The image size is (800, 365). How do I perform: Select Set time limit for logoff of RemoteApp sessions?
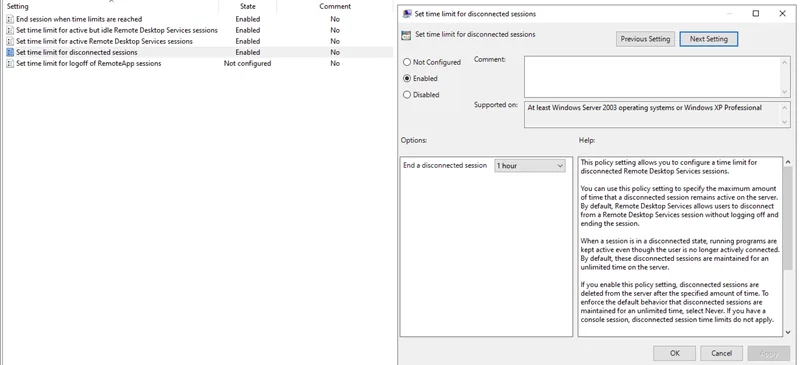click(x=89, y=63)
